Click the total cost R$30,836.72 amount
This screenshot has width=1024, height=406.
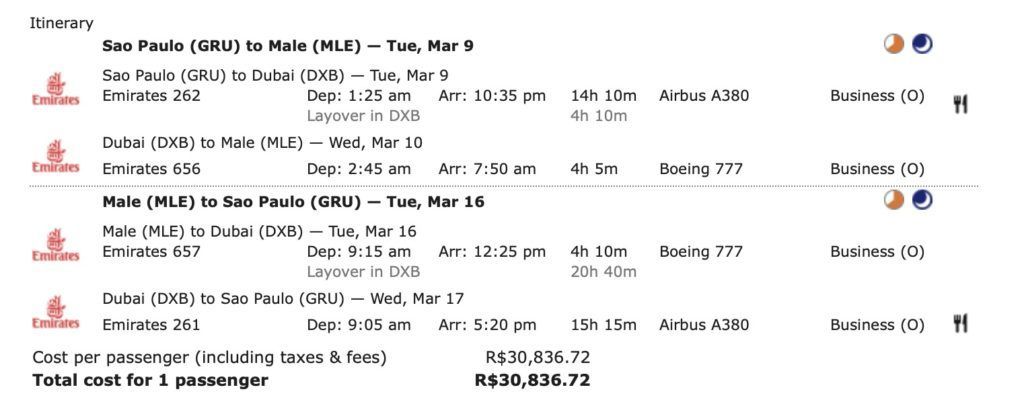click(x=532, y=380)
